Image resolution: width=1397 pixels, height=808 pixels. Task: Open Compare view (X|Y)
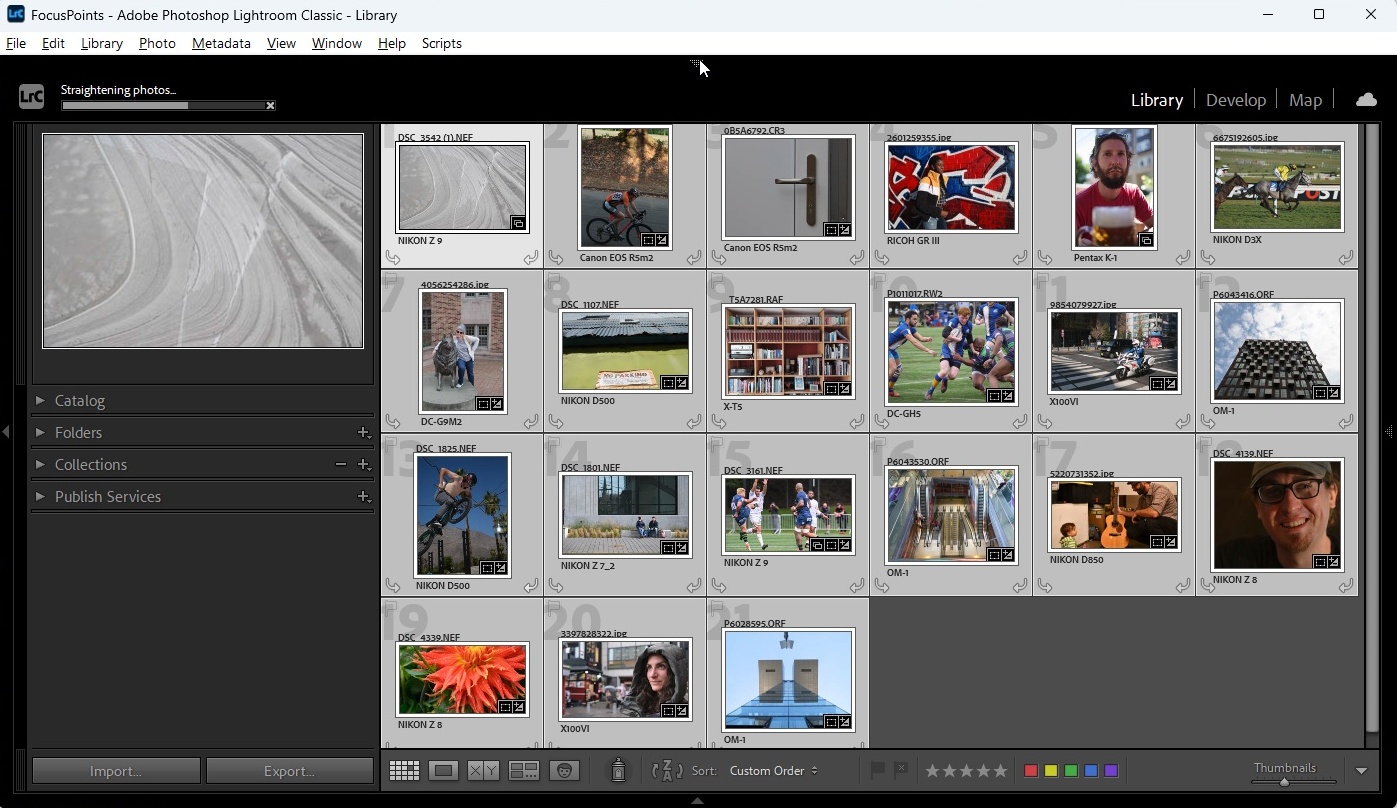(484, 770)
